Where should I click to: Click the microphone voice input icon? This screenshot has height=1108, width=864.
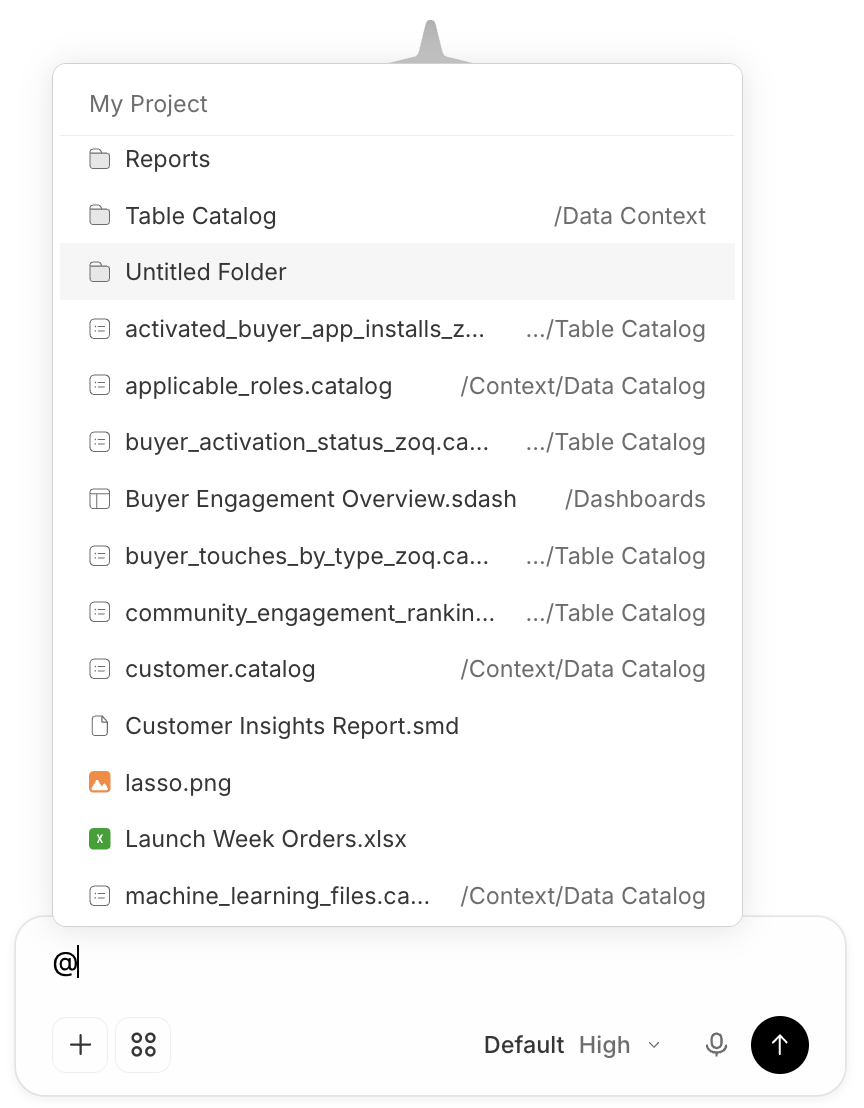(716, 1044)
